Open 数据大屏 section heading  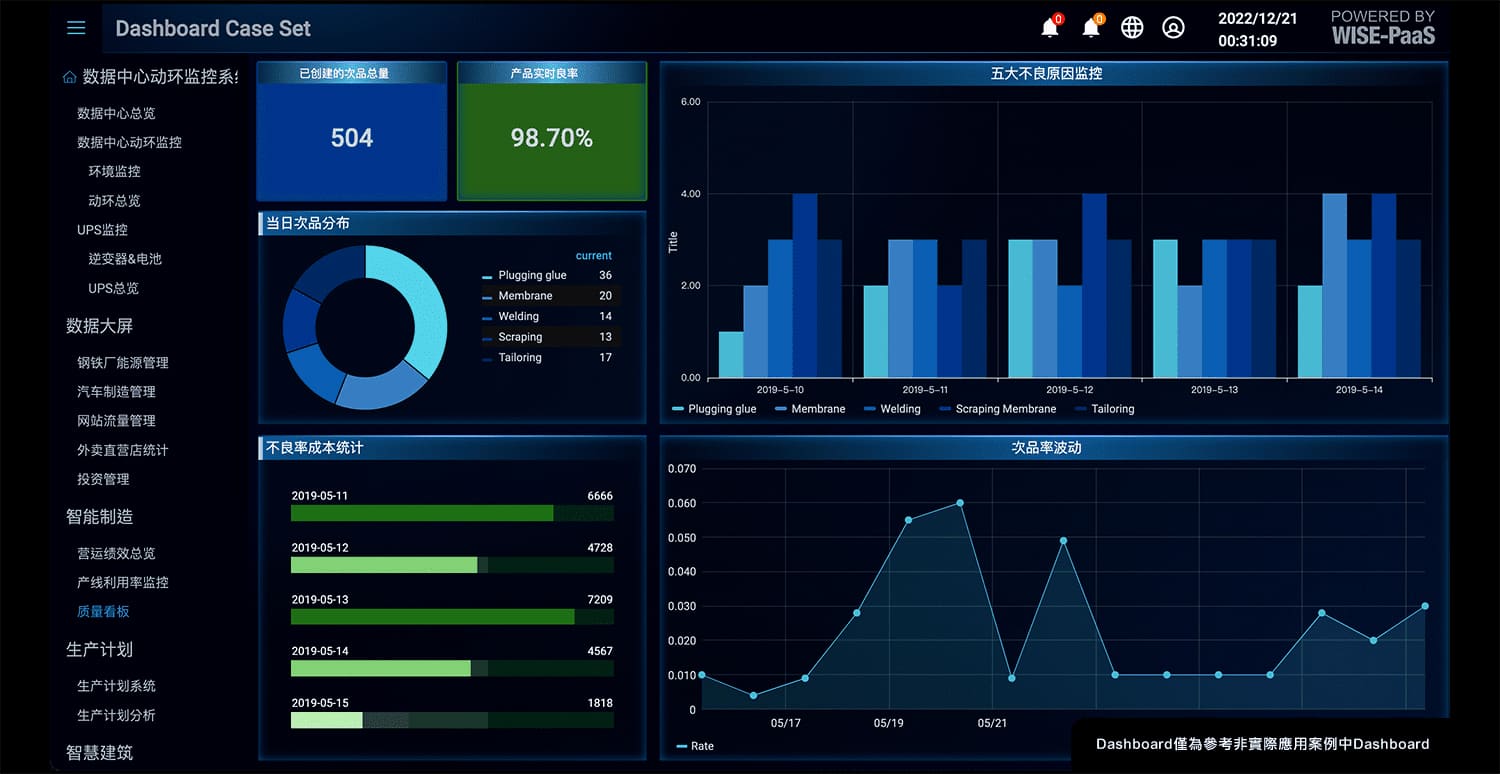[x=99, y=325]
